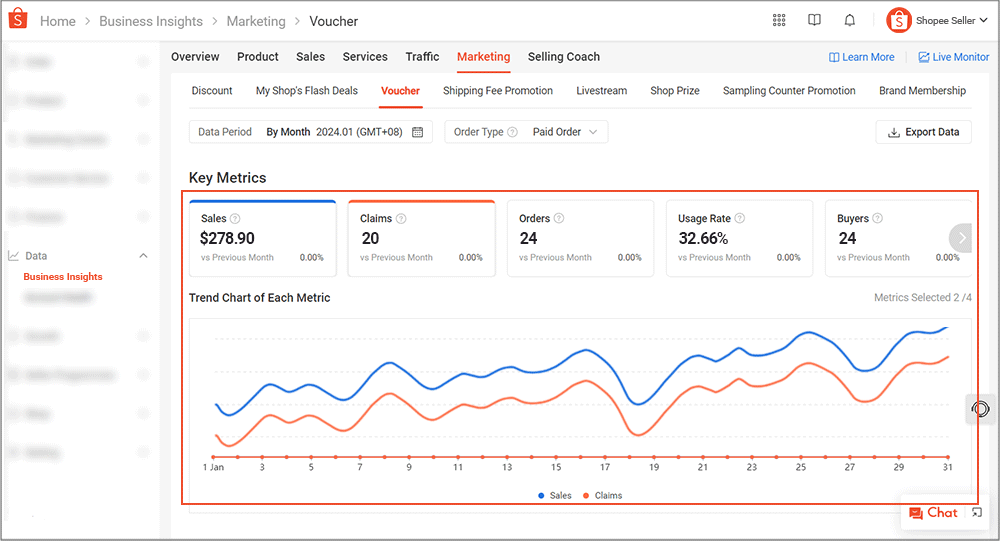This screenshot has width=1000, height=541.
Task: Click the Export Data button
Action: (x=923, y=132)
